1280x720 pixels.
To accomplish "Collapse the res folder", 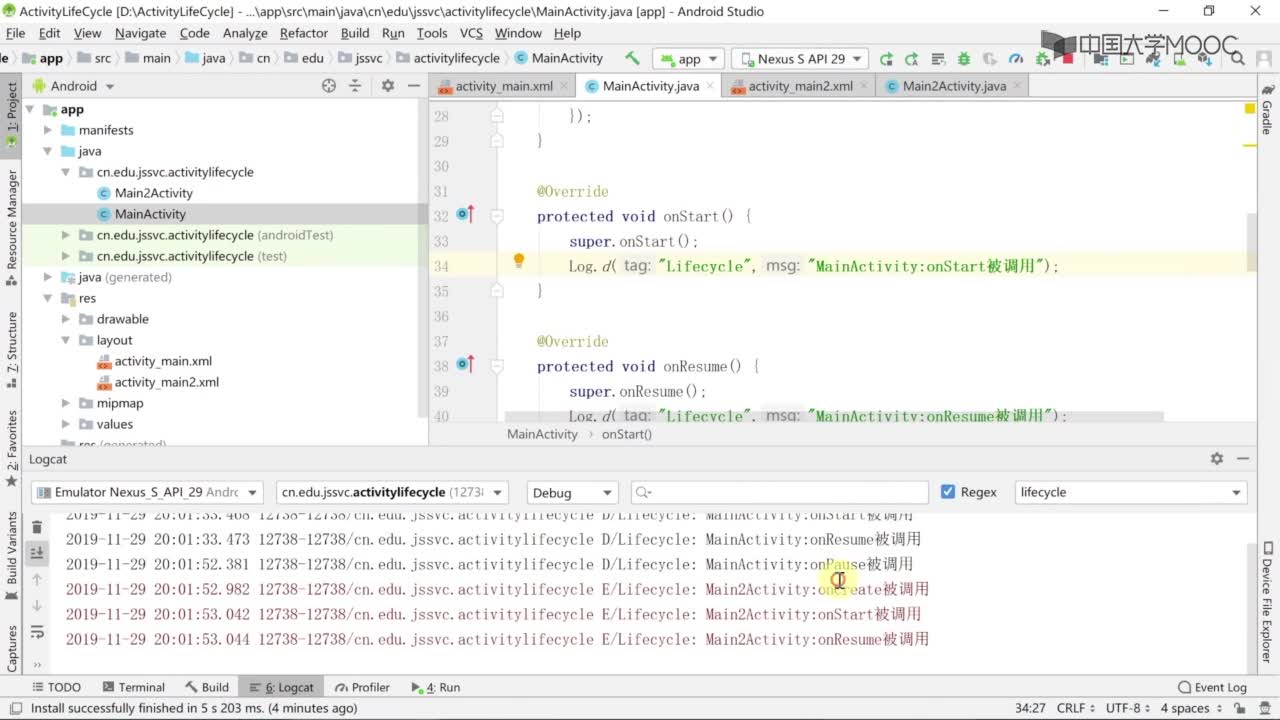I will (x=48, y=298).
